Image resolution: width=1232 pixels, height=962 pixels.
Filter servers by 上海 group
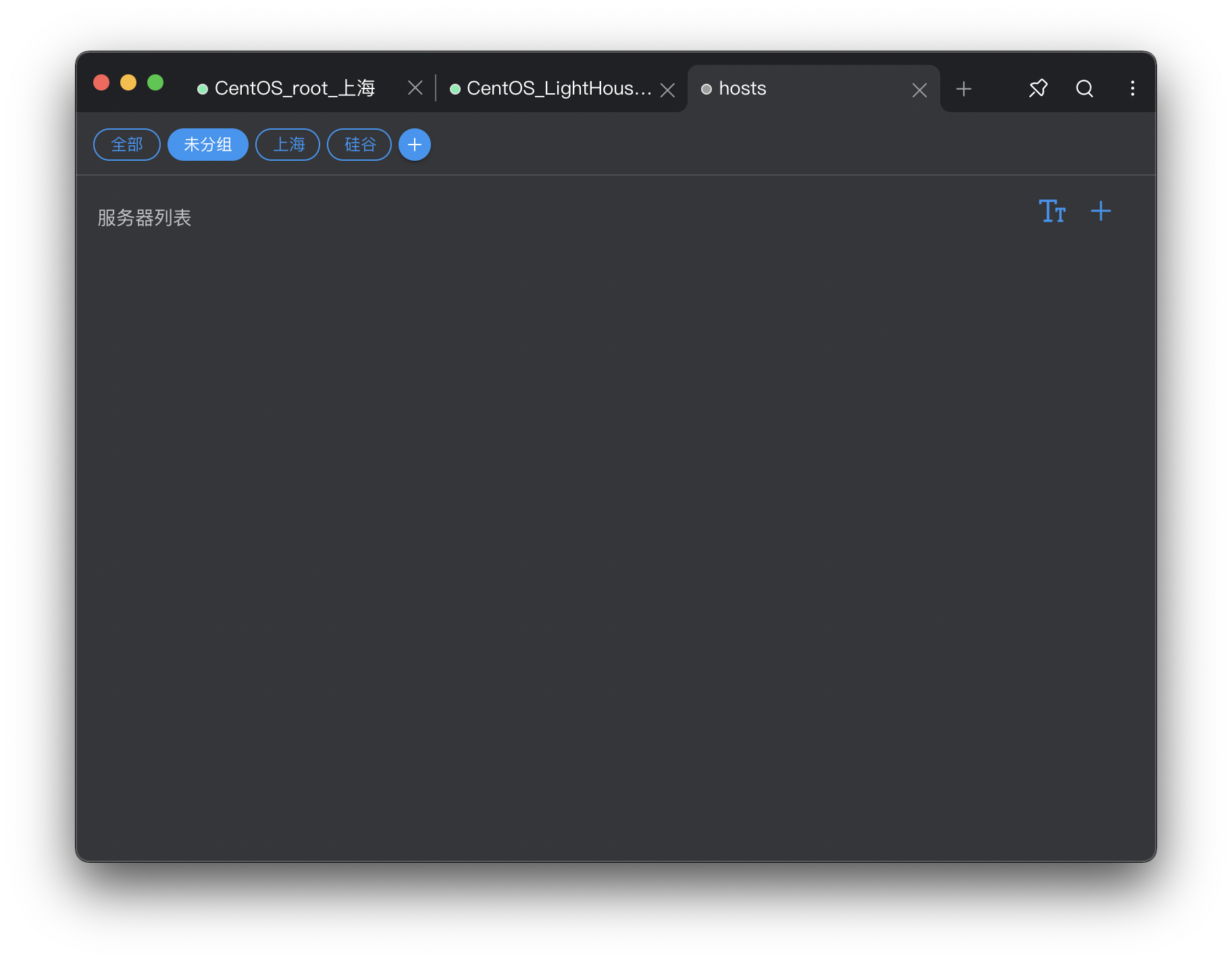pyautogui.click(x=288, y=145)
